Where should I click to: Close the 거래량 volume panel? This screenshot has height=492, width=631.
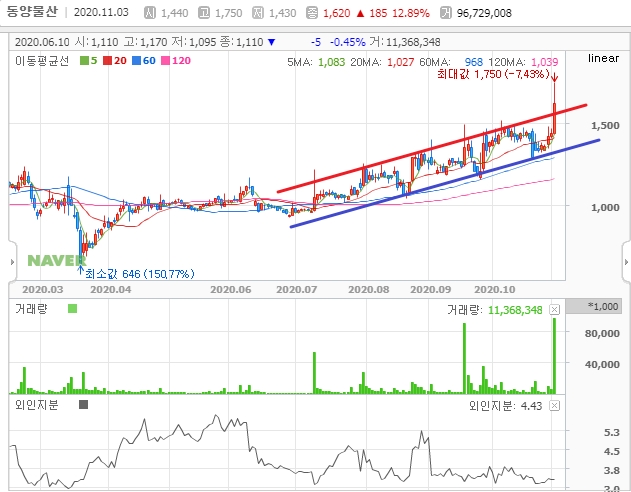555,309
